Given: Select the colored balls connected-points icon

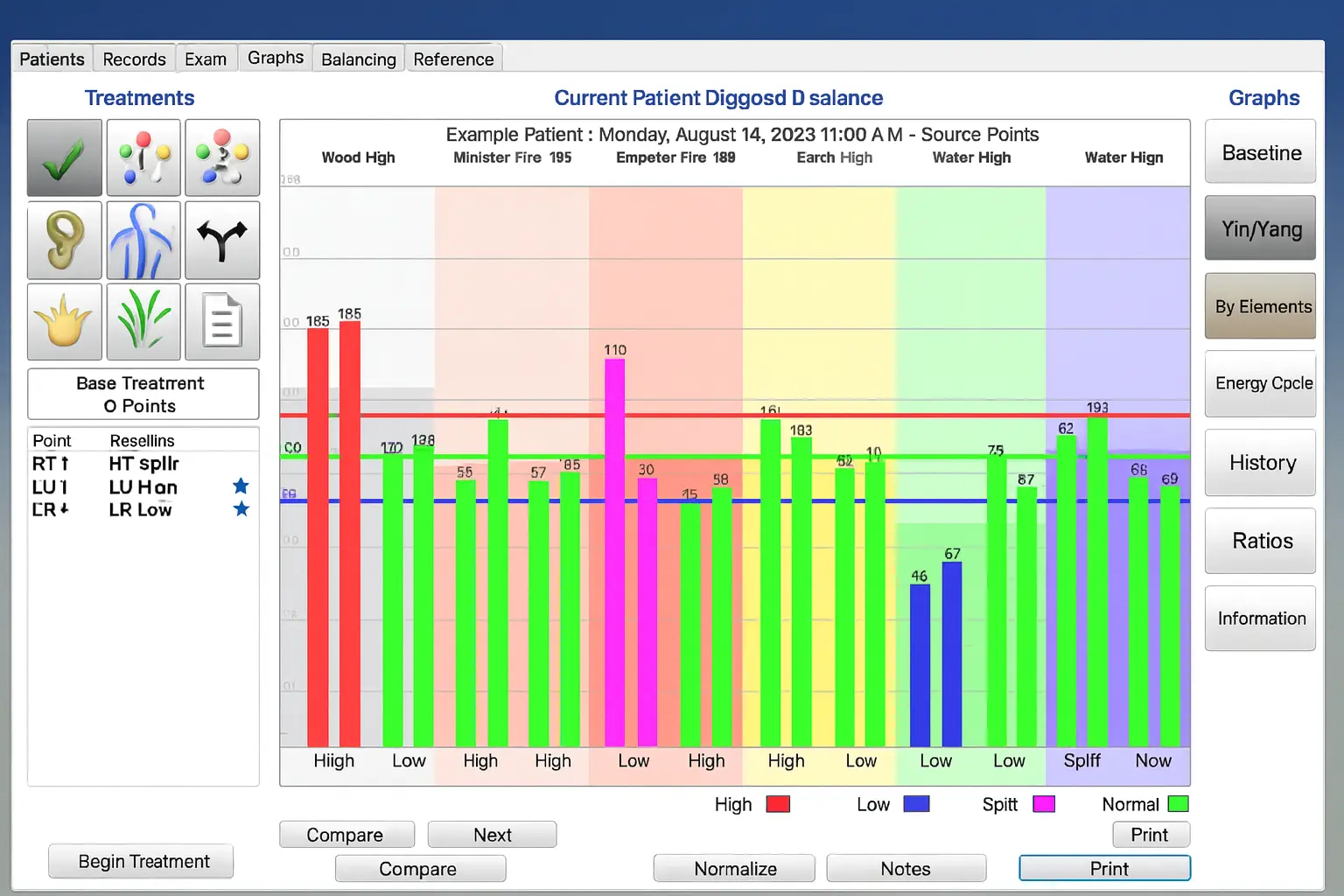Looking at the screenshot, I should pyautogui.click(x=143, y=157).
